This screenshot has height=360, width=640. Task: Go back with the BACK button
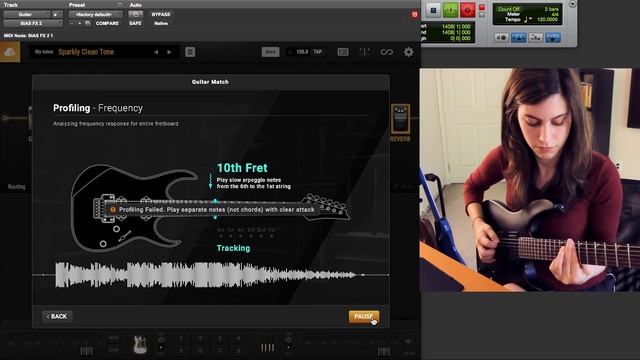pyautogui.click(x=57, y=316)
